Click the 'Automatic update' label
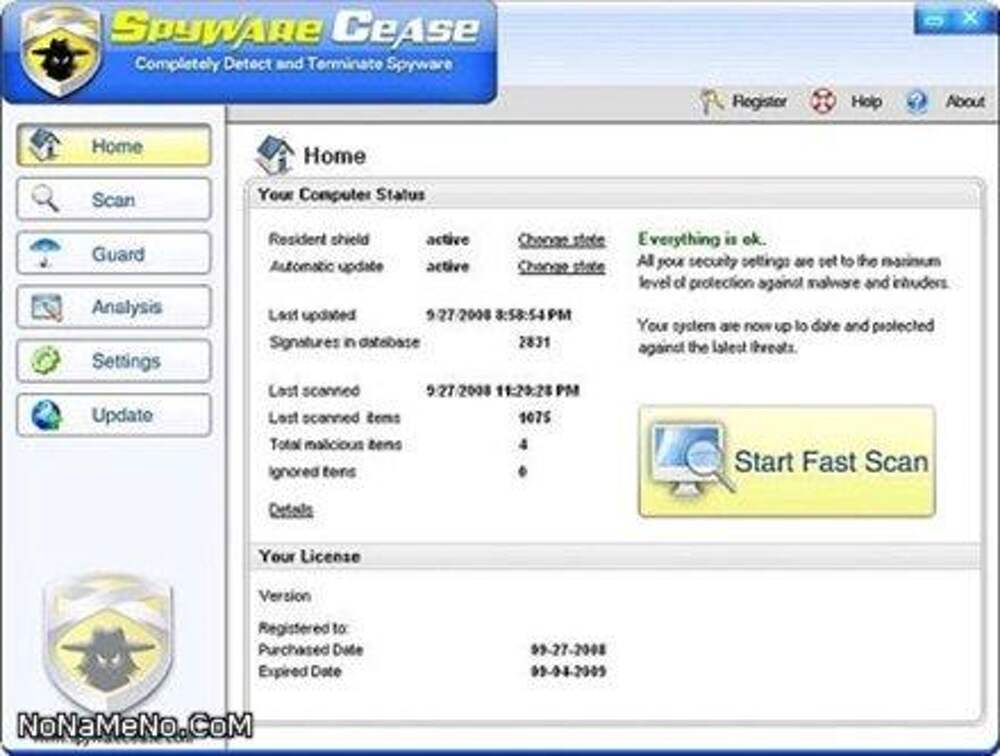 tap(326, 267)
